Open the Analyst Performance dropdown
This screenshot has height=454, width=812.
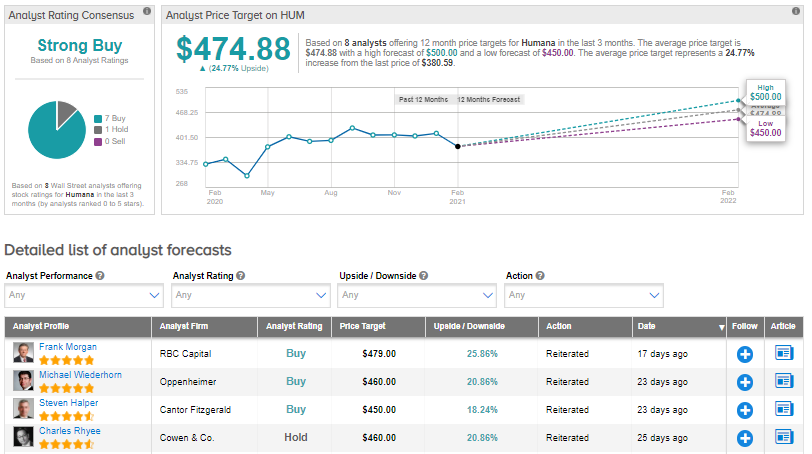84,295
